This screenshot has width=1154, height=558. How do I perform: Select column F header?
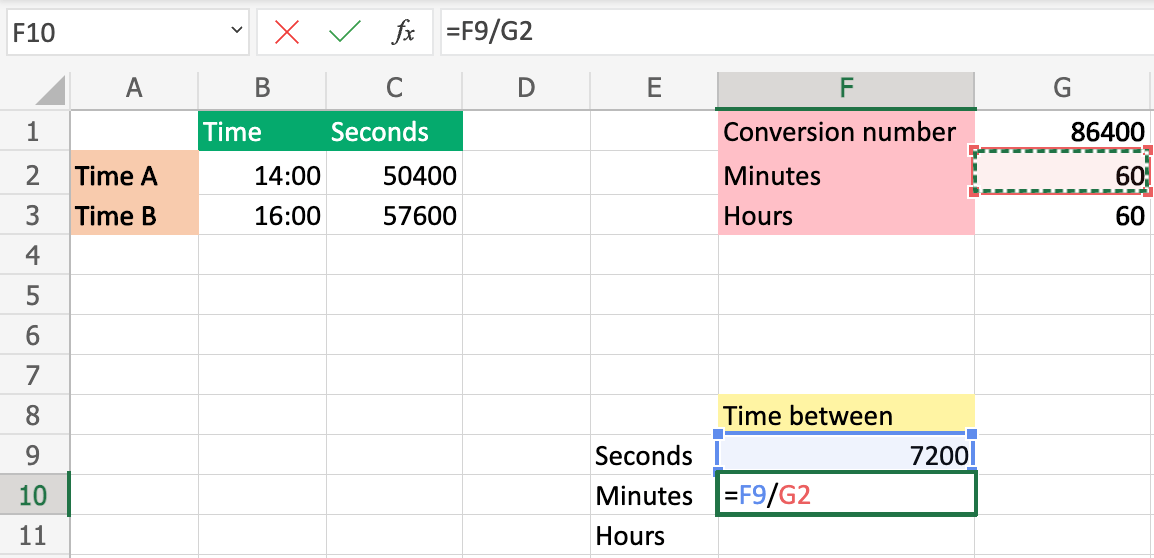pyautogui.click(x=846, y=88)
